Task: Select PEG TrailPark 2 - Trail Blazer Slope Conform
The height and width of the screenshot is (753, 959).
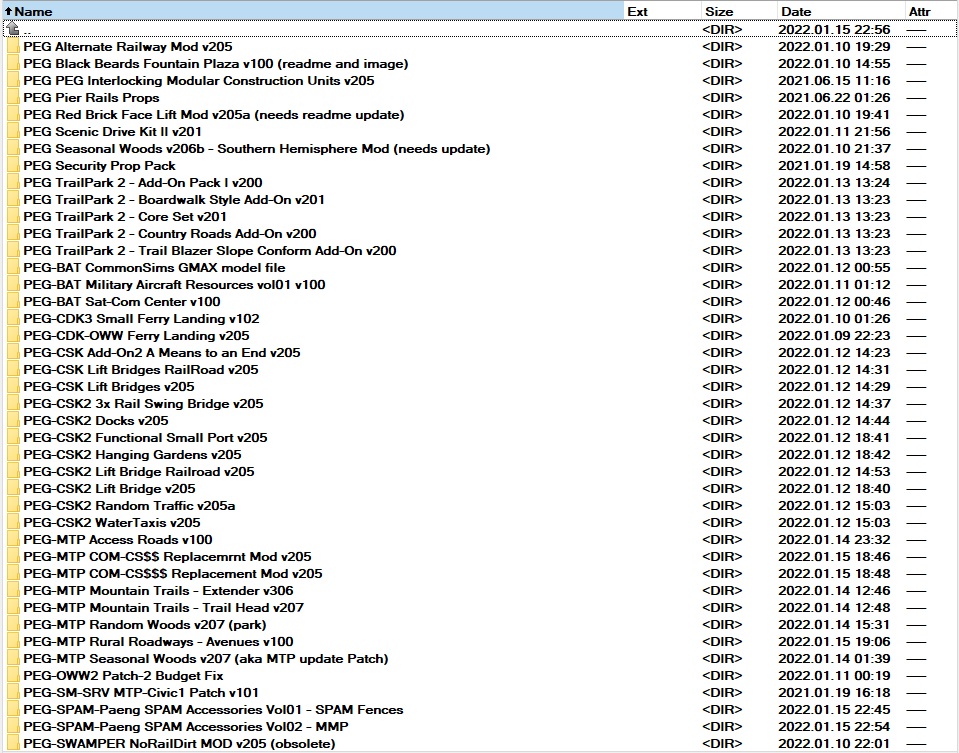Action: pos(210,251)
